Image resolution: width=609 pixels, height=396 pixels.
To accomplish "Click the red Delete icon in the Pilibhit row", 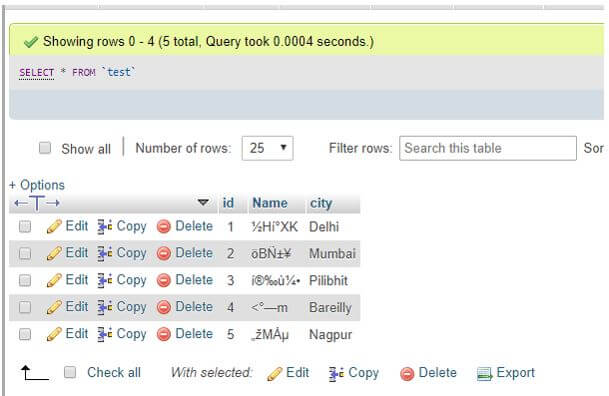I will (164, 280).
